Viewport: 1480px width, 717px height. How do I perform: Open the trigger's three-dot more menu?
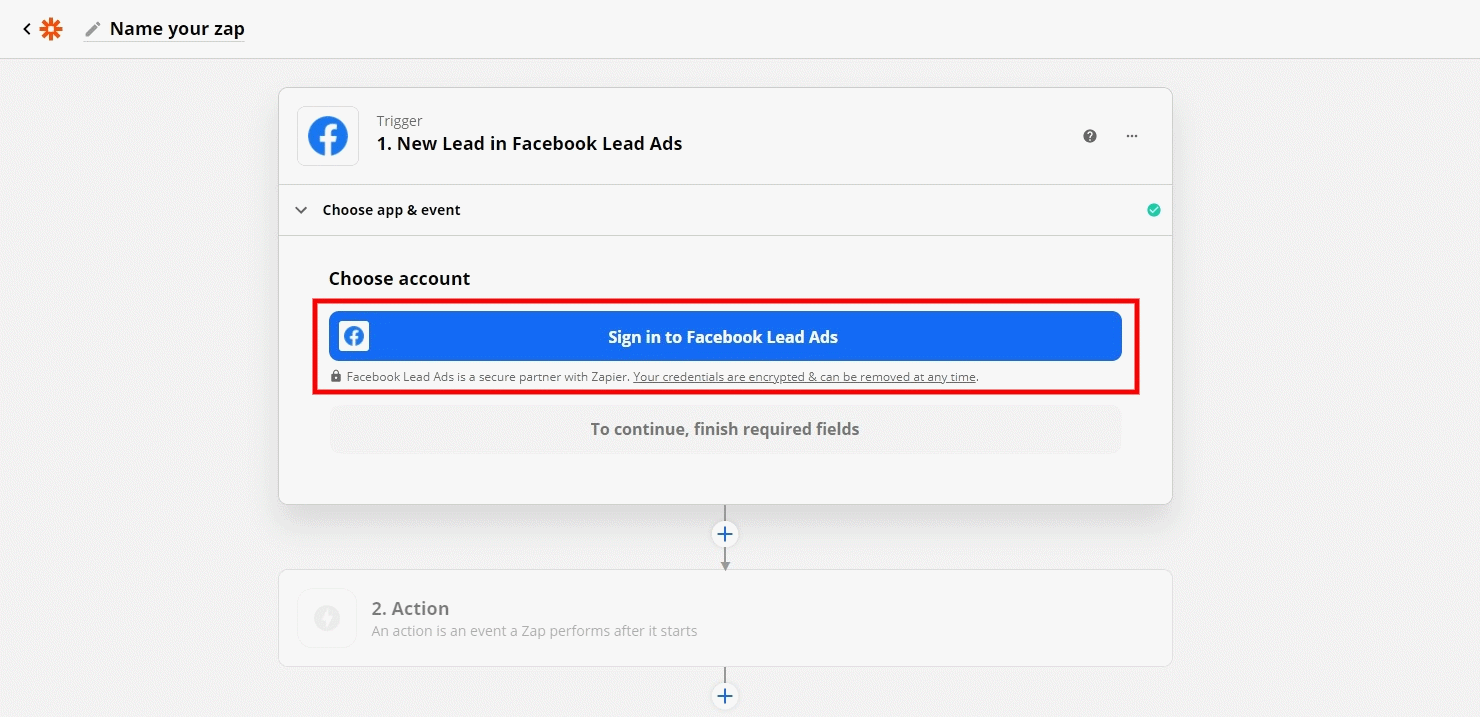tap(1132, 136)
